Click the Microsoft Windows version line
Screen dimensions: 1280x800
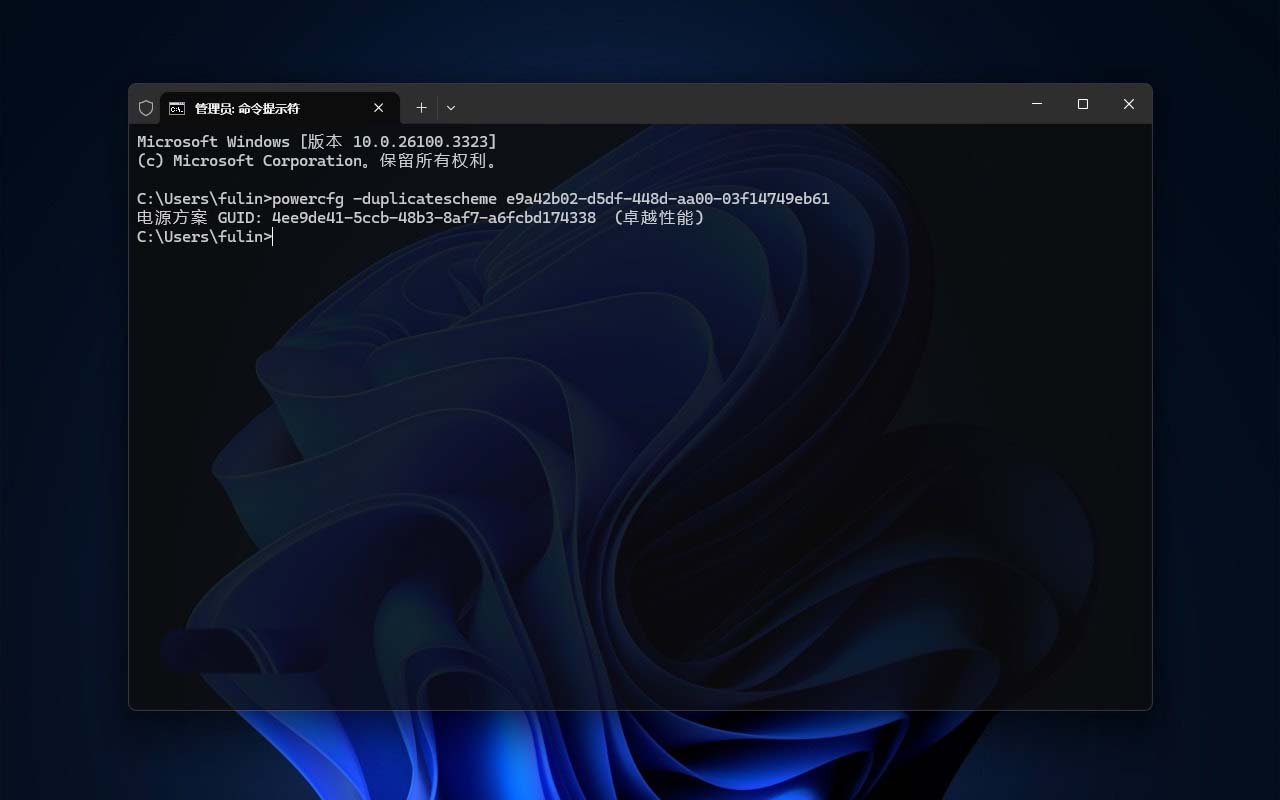(x=317, y=142)
